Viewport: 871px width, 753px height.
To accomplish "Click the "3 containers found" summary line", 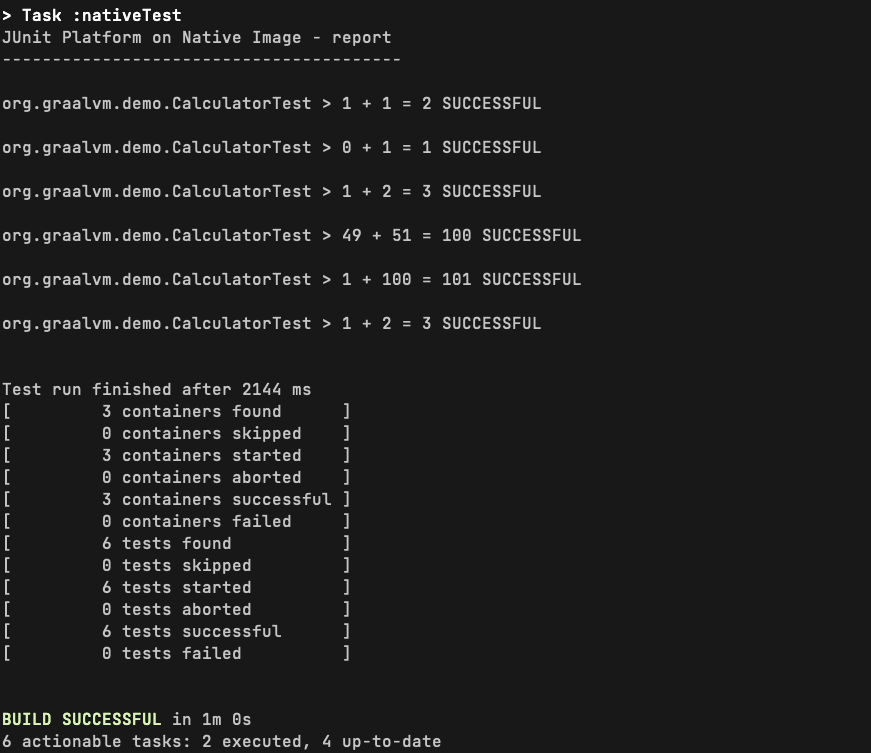I will 191,411.
